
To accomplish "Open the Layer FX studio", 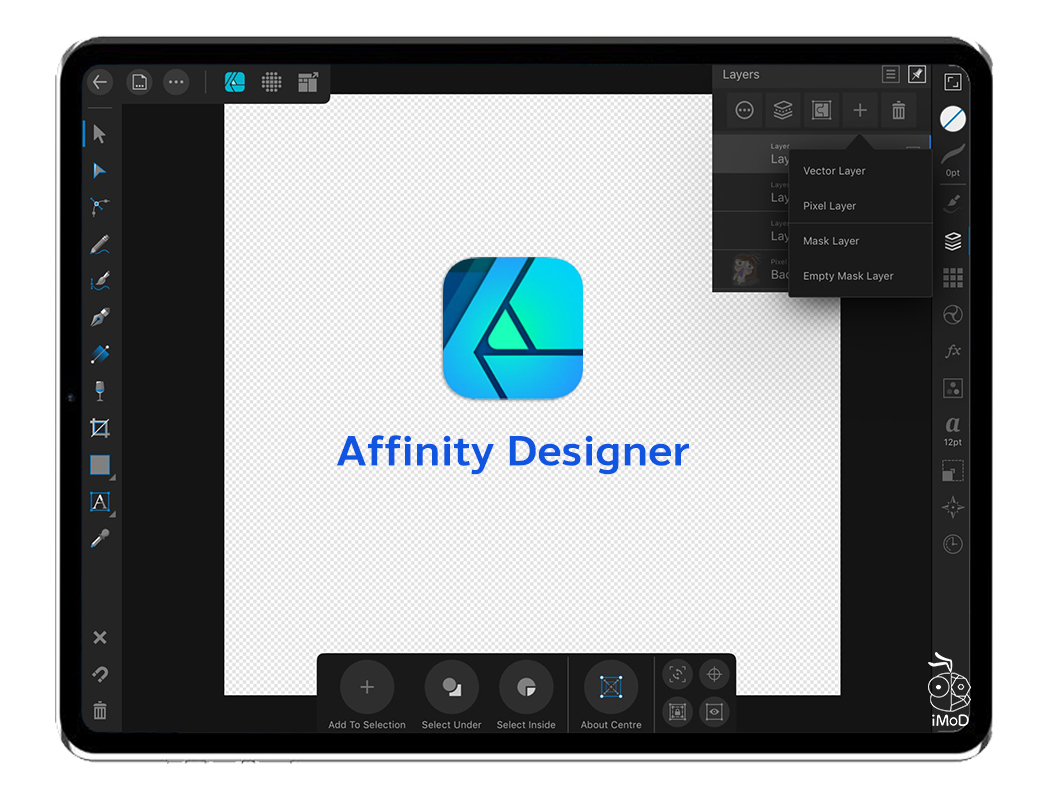I will point(953,351).
